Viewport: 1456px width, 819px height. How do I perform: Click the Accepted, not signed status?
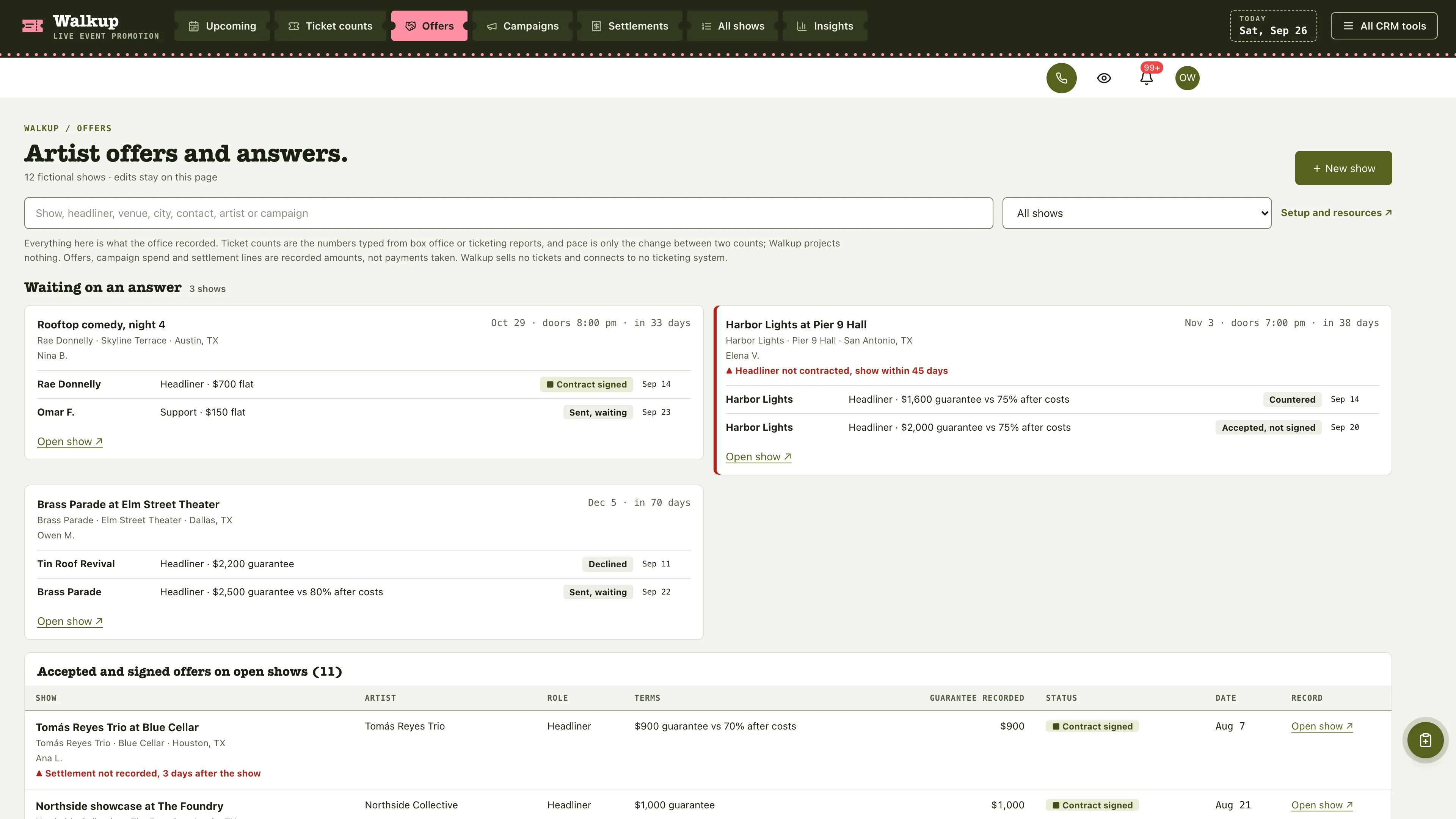click(x=1268, y=428)
